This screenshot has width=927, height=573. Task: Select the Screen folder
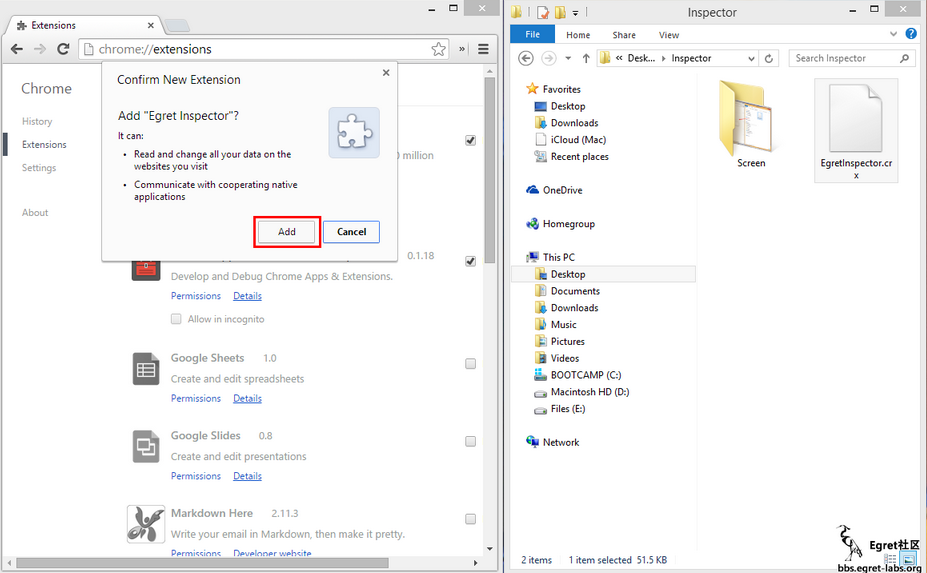coord(748,125)
